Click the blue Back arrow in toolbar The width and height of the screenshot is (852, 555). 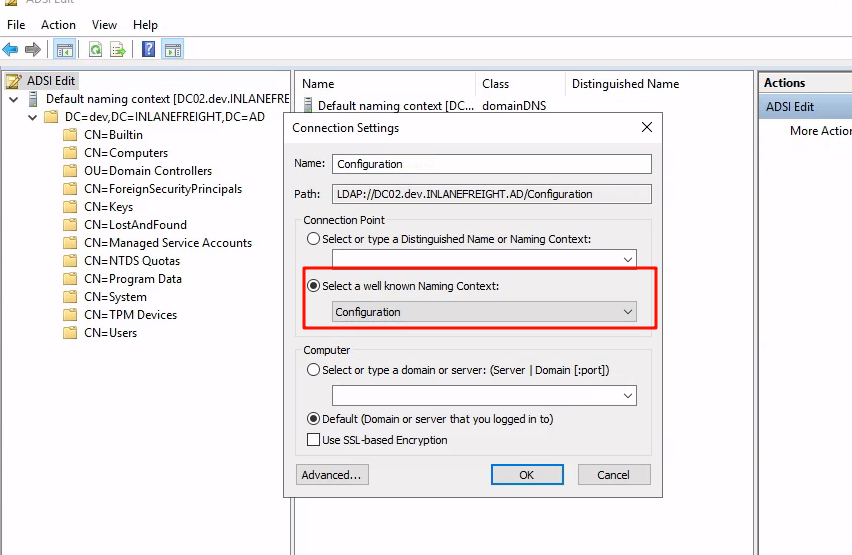[10, 49]
